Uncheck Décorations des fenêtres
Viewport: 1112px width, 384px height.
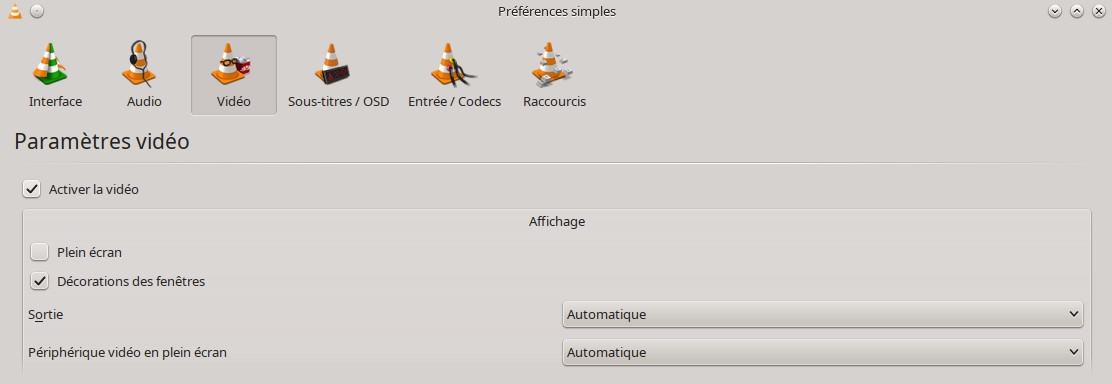tap(40, 281)
